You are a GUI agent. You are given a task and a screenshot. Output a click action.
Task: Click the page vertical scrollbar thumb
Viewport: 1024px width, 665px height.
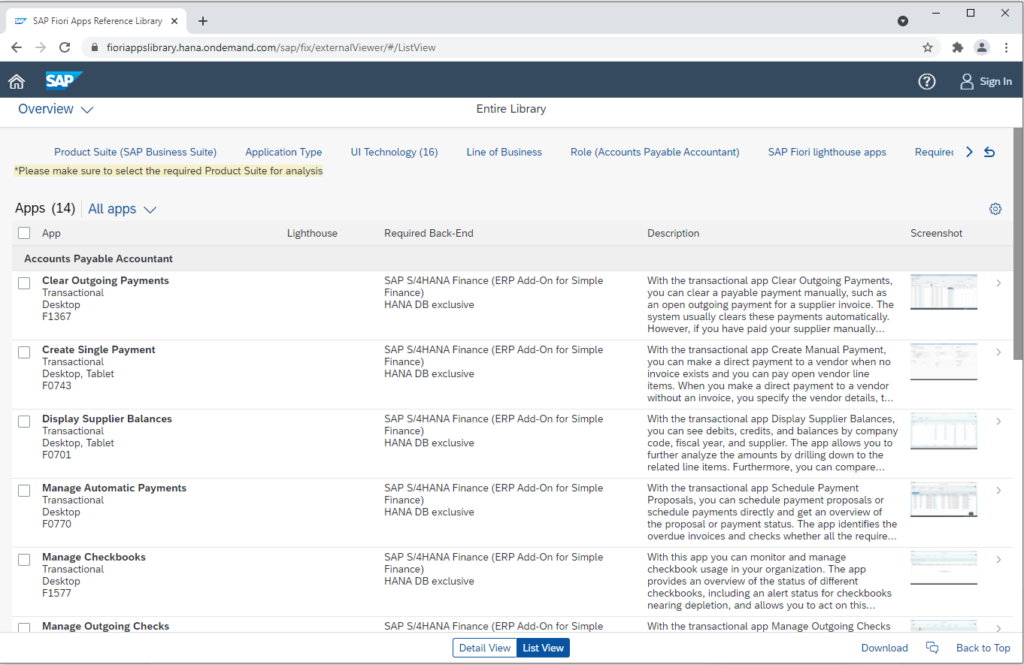click(1017, 243)
